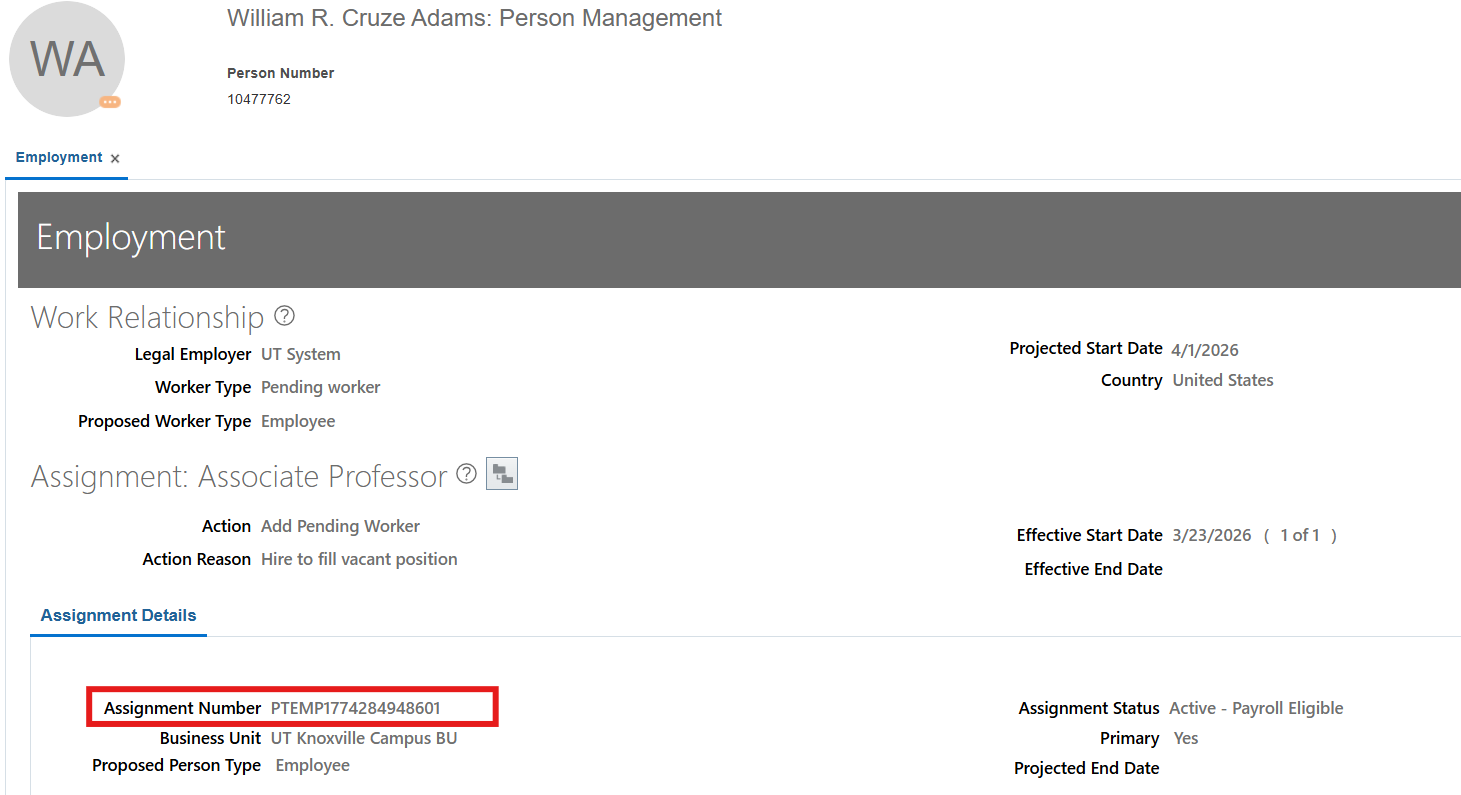Click the Employment section header

pos(740,240)
